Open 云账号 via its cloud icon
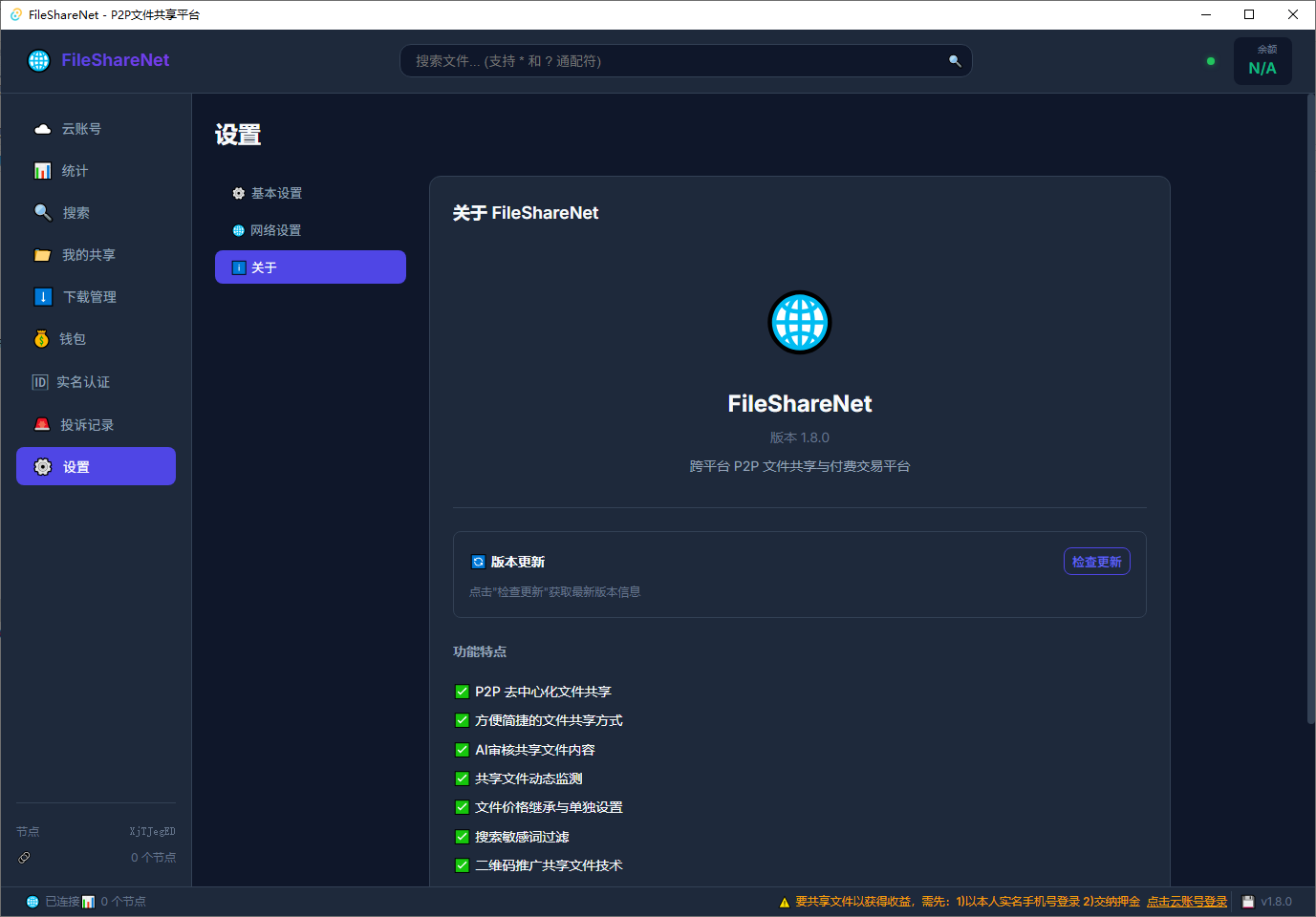 (43, 129)
